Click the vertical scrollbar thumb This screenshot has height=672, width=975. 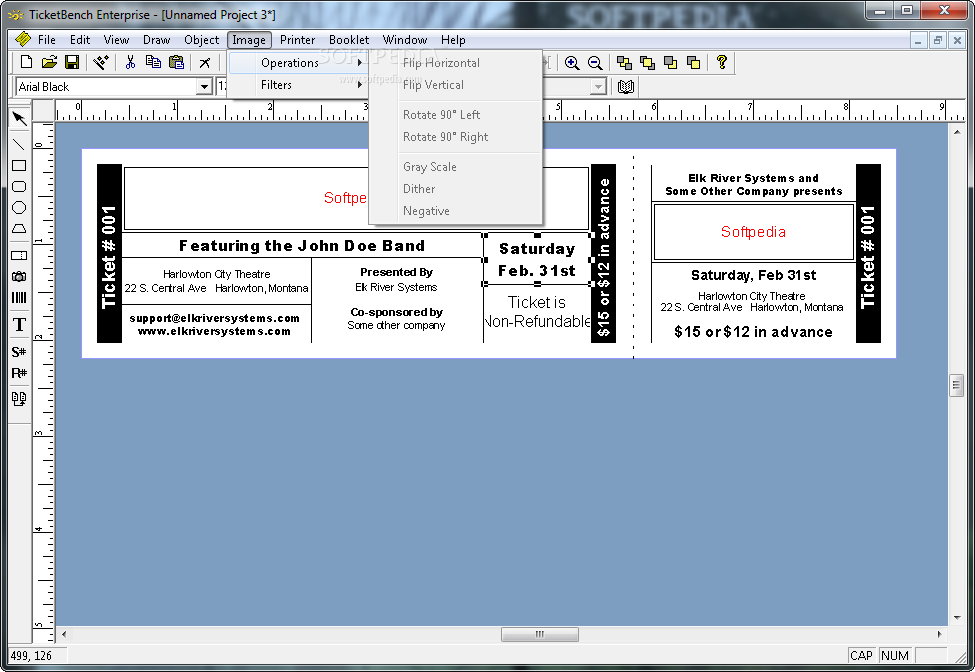click(x=957, y=385)
